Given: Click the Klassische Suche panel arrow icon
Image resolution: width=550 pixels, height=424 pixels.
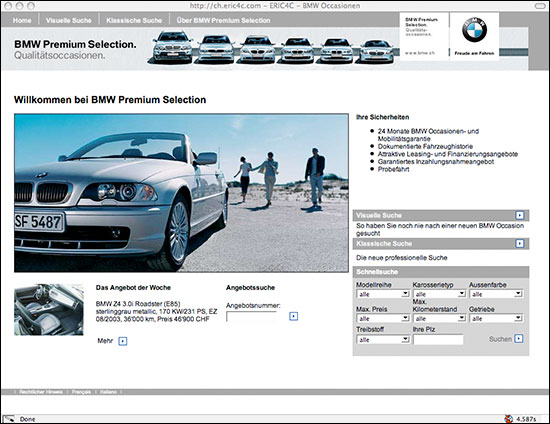Looking at the screenshot, I should [519, 243].
